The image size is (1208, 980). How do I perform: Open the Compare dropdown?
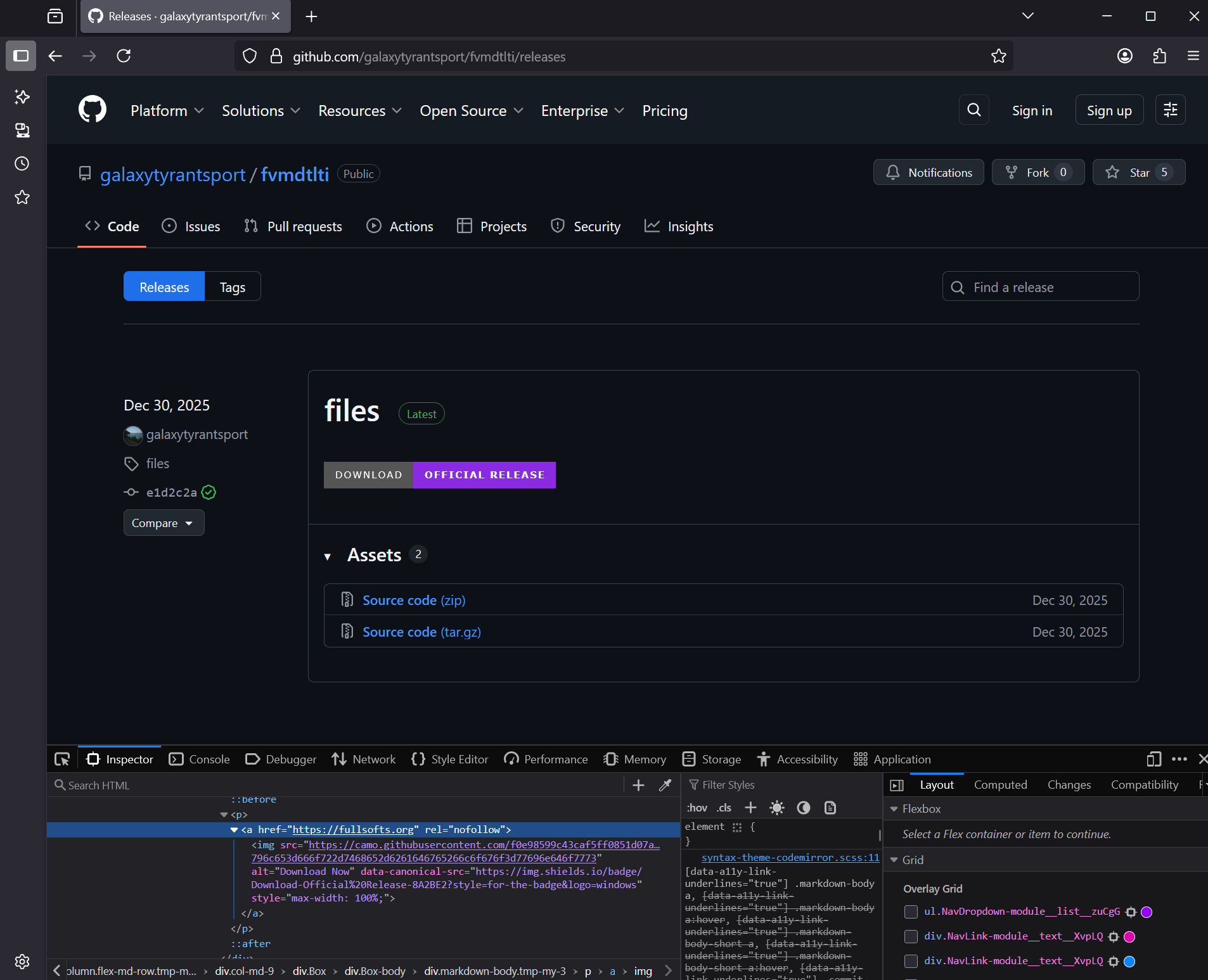coord(164,523)
